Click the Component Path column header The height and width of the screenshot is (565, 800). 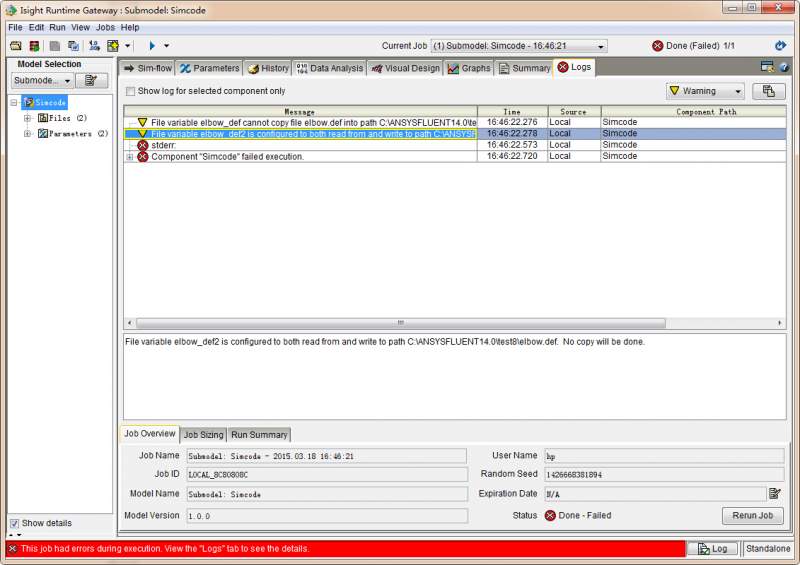pyautogui.click(x=693, y=112)
